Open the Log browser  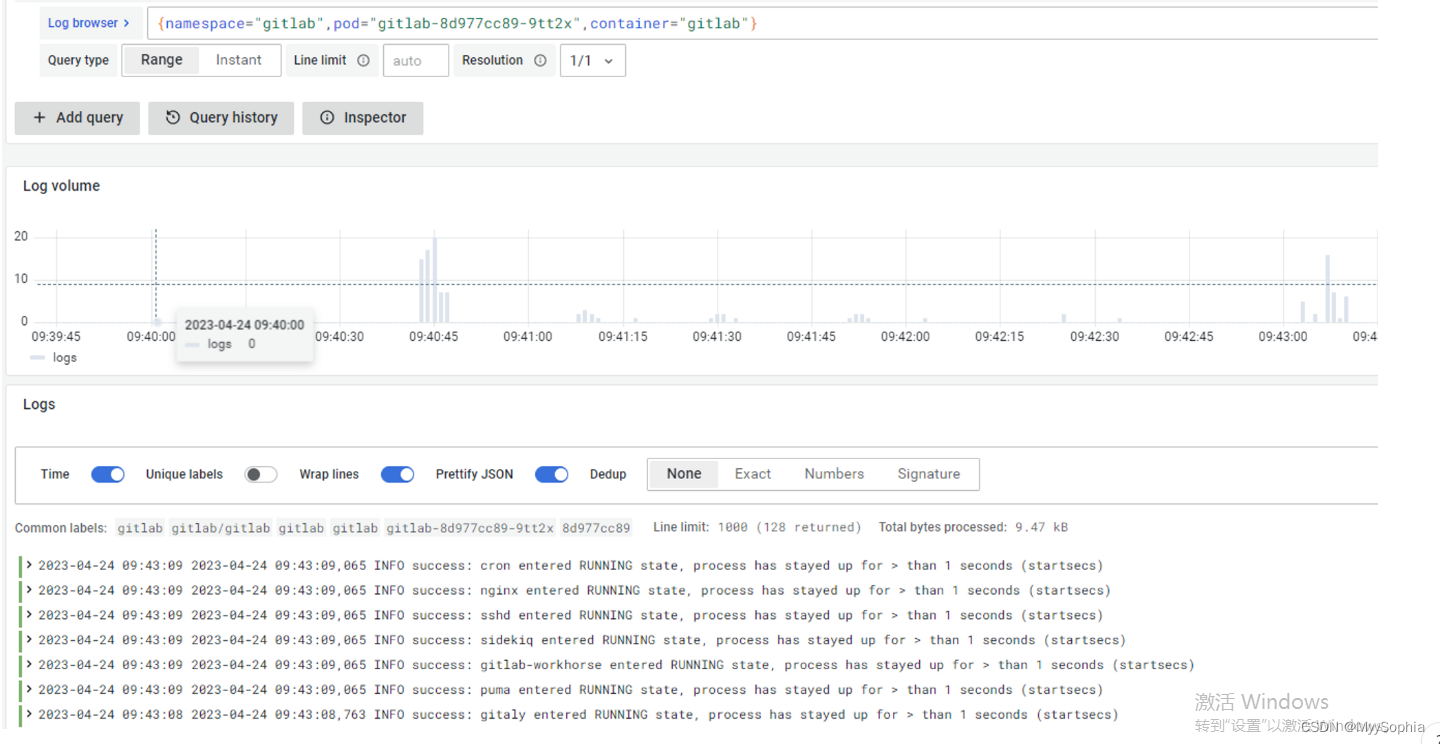[x=89, y=23]
